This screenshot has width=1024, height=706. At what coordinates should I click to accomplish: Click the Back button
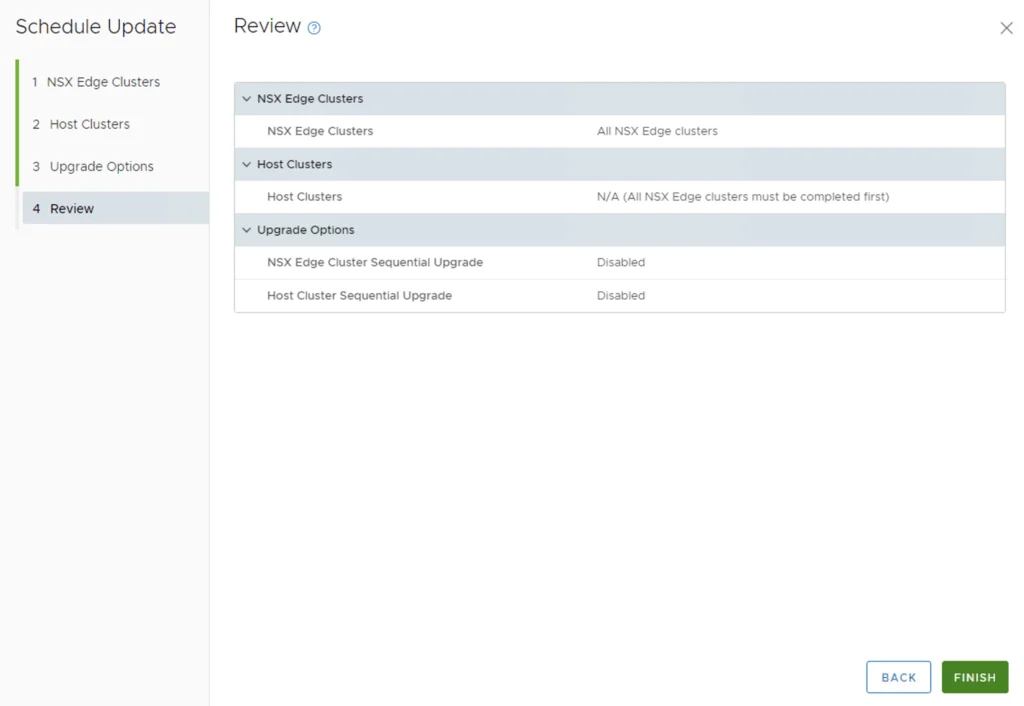pyautogui.click(x=898, y=677)
